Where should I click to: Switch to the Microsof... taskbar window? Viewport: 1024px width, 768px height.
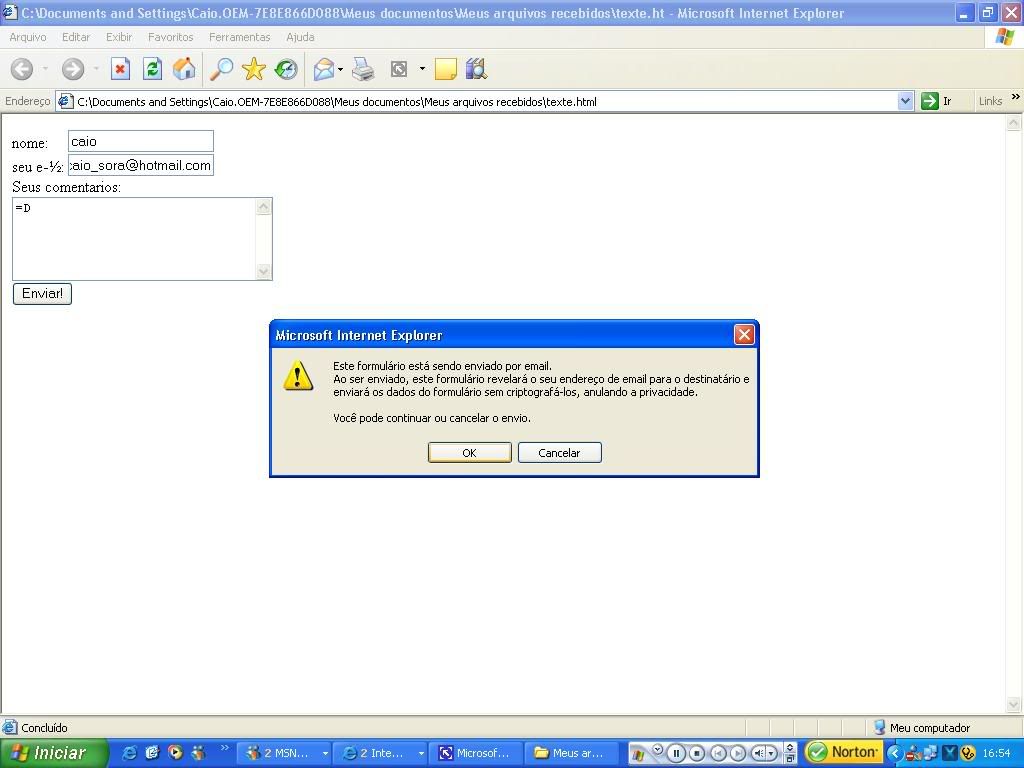(477, 753)
